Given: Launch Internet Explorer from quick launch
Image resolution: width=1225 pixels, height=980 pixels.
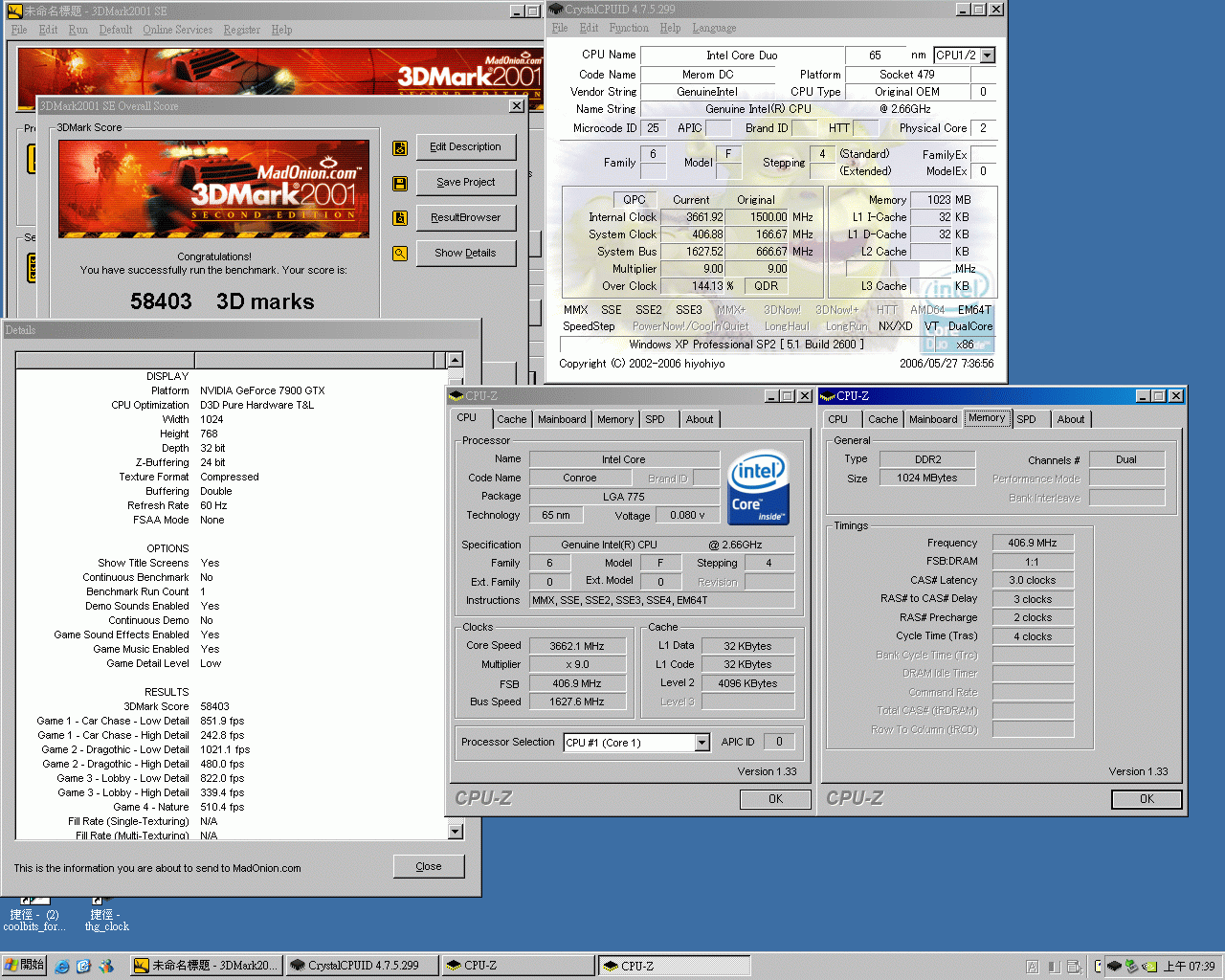Looking at the screenshot, I should point(62,967).
